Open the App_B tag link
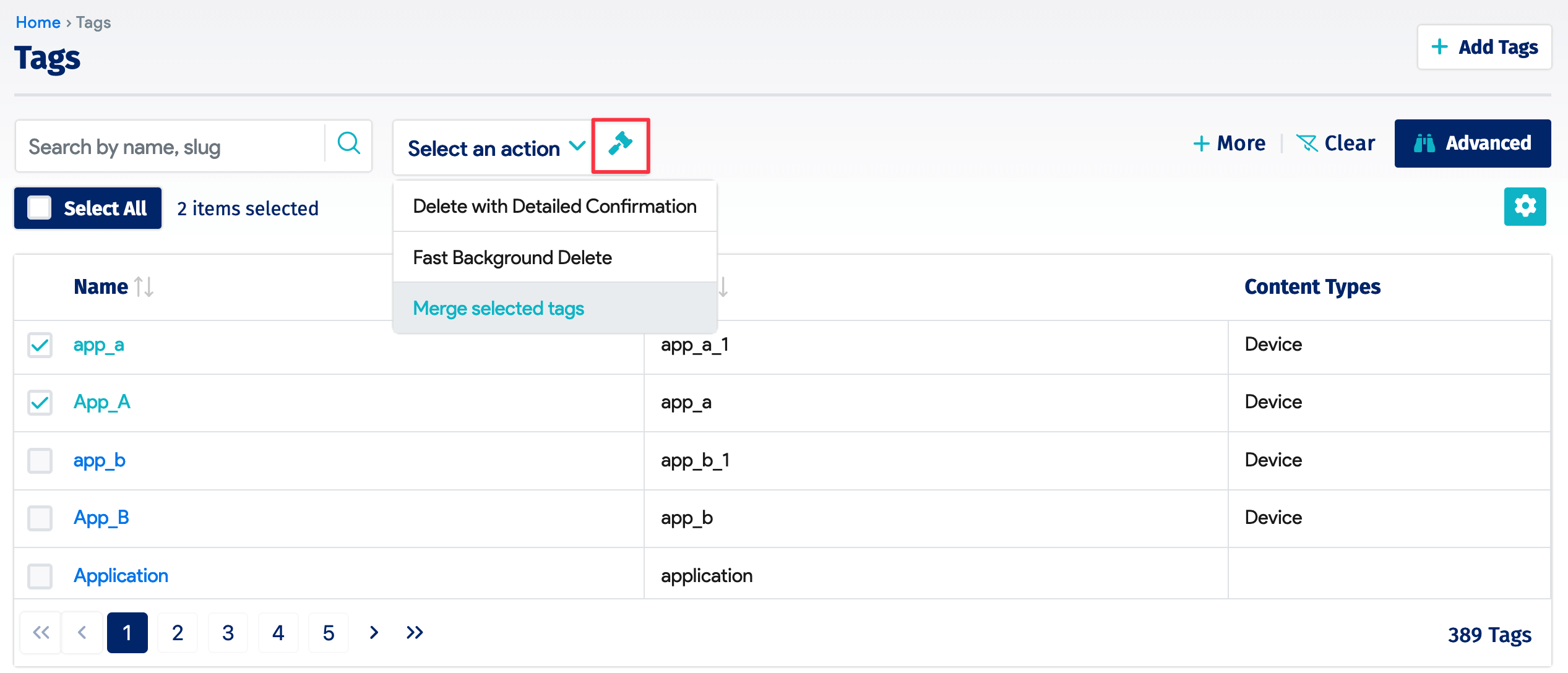This screenshot has height=673, width=1568. [x=101, y=518]
